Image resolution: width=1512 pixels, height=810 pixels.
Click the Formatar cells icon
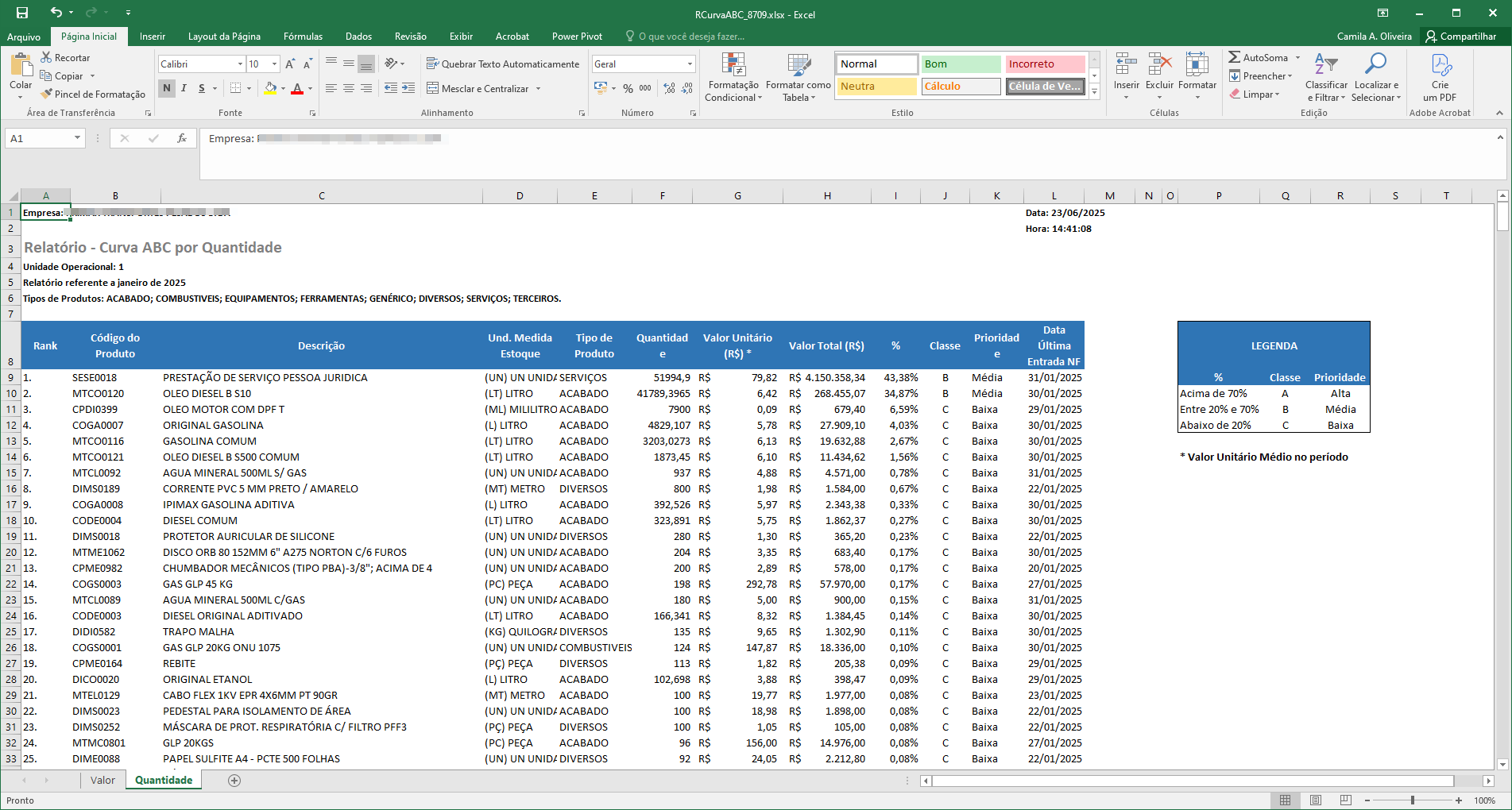coord(1197,65)
